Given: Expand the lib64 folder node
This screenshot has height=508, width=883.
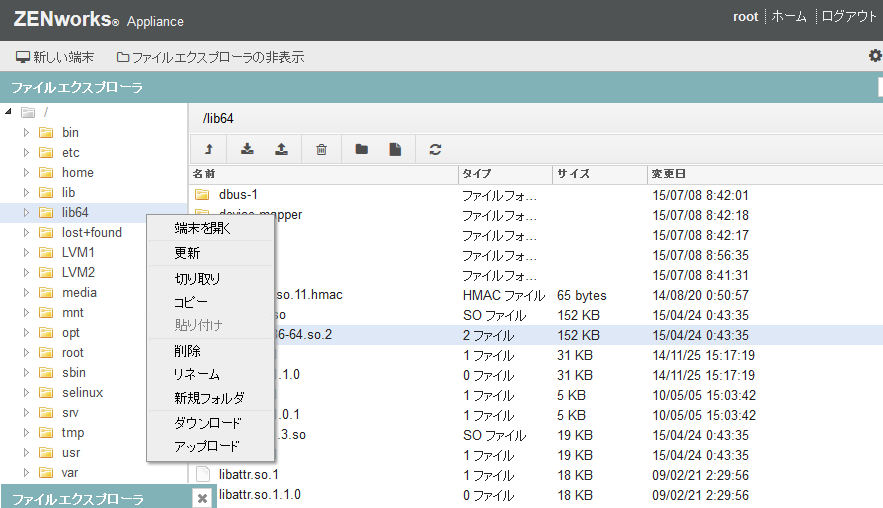Looking at the screenshot, I should [26, 212].
